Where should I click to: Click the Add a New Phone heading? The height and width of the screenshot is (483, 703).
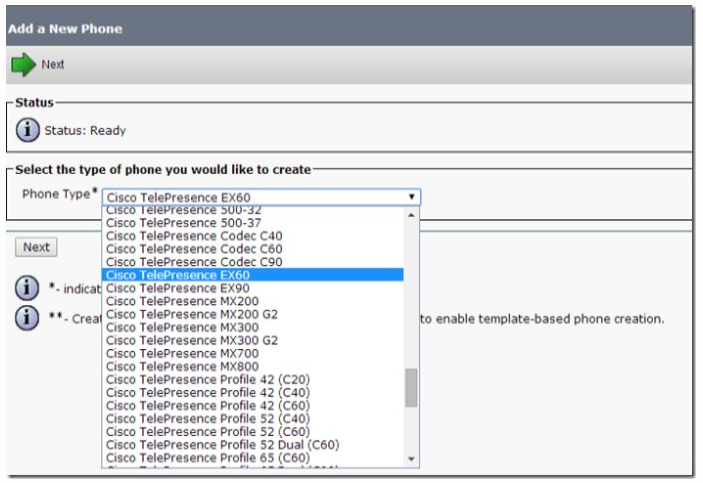[65, 29]
